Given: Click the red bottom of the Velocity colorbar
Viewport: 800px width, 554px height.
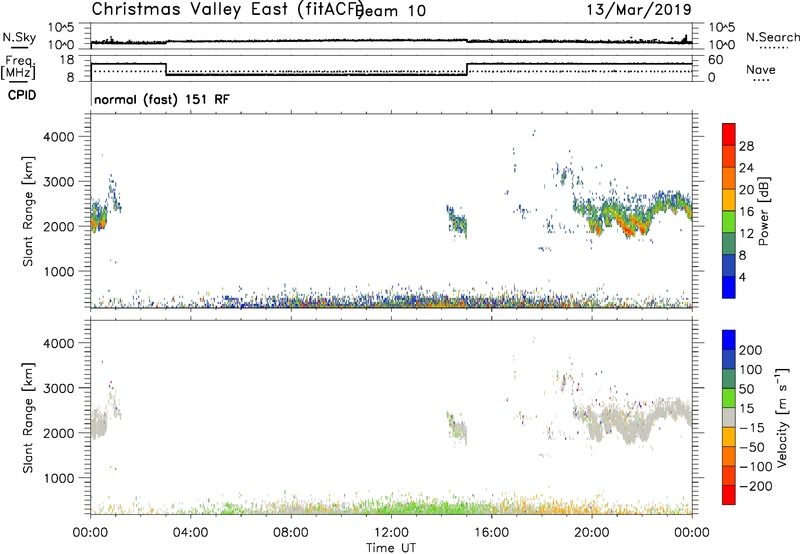Looking at the screenshot, I should tap(729, 495).
